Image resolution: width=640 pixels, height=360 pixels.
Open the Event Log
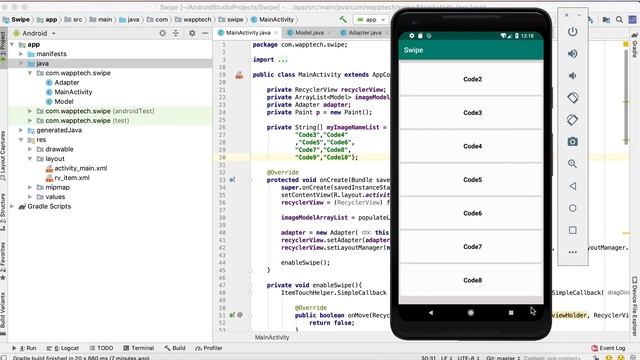tap(608, 348)
